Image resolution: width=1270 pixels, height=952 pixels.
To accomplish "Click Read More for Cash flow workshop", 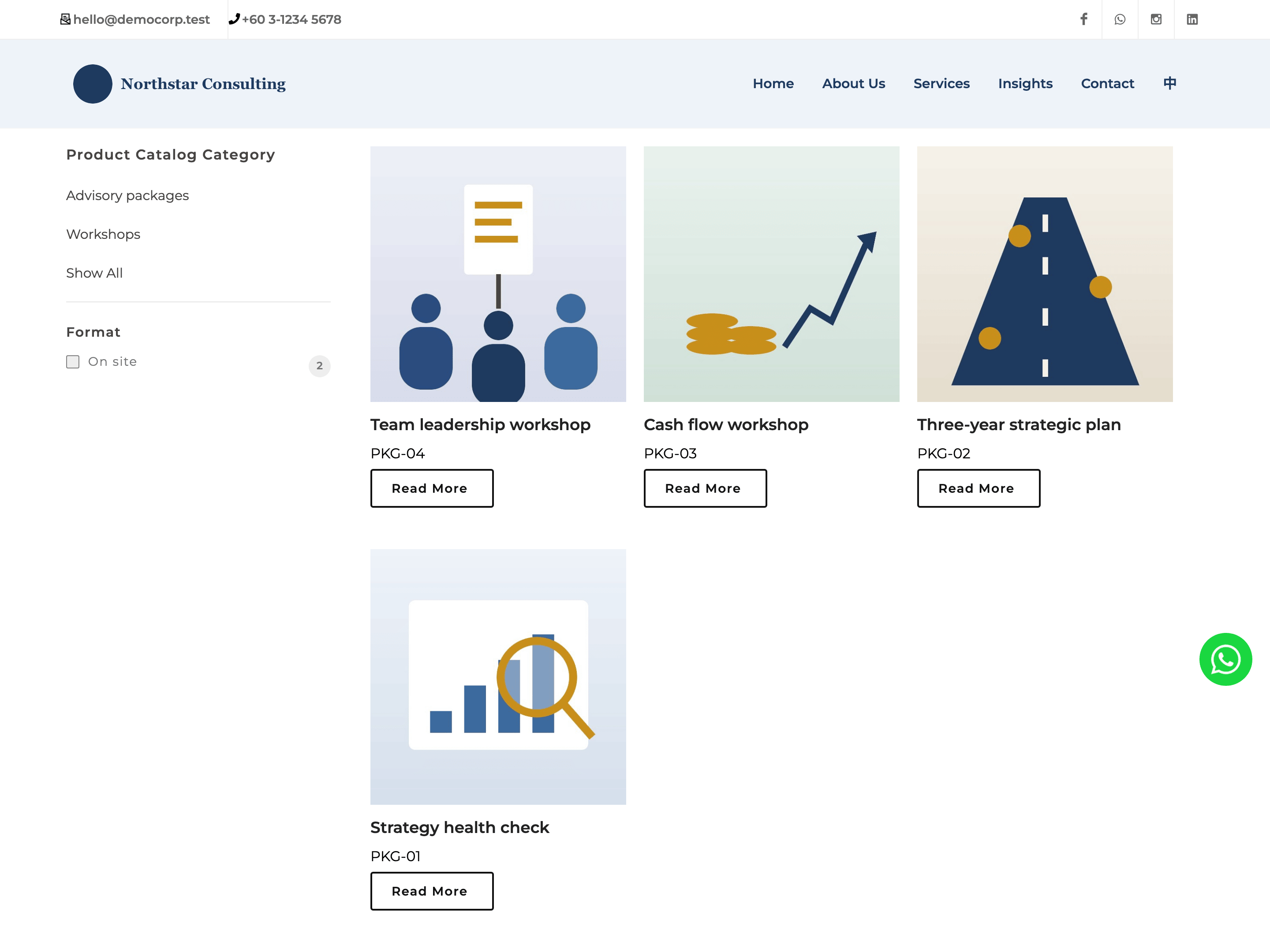I will pos(705,488).
